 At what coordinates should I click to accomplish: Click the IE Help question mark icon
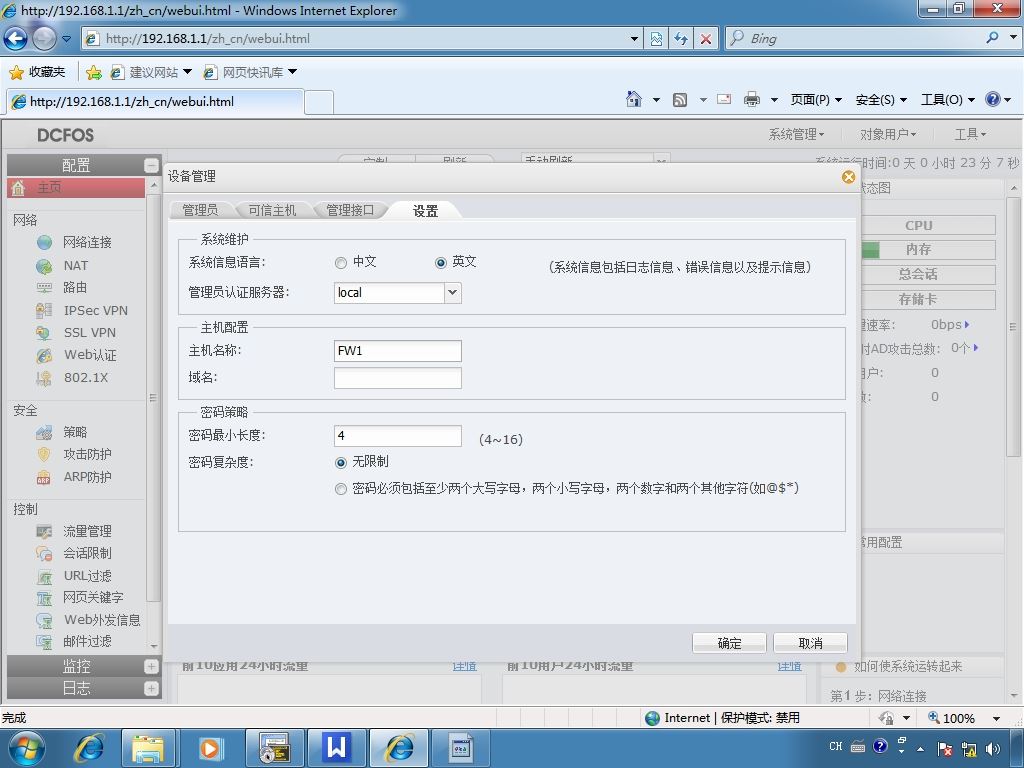click(x=993, y=99)
